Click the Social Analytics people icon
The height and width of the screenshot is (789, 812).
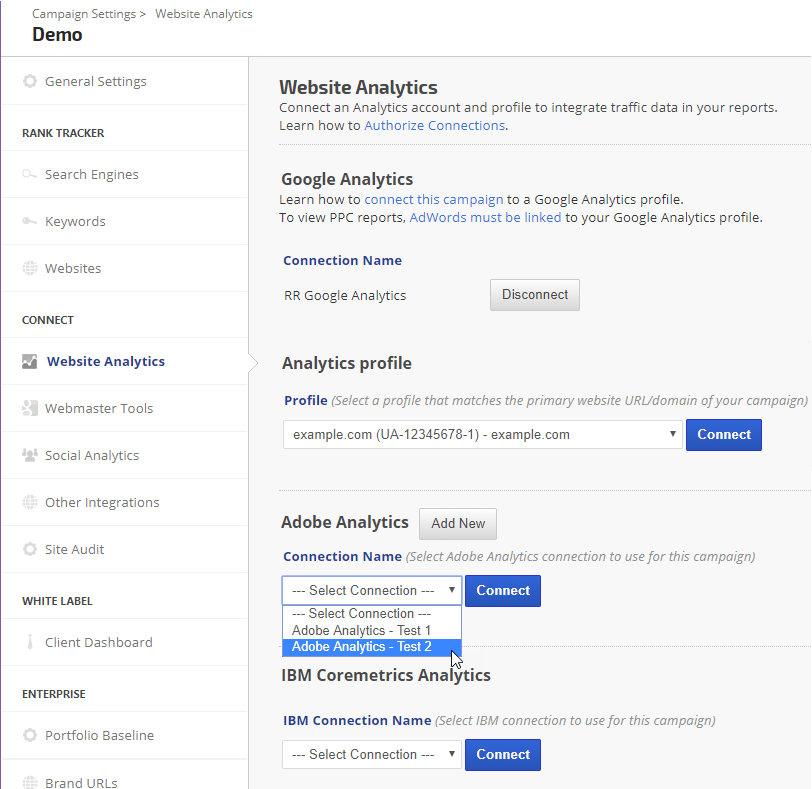30,456
